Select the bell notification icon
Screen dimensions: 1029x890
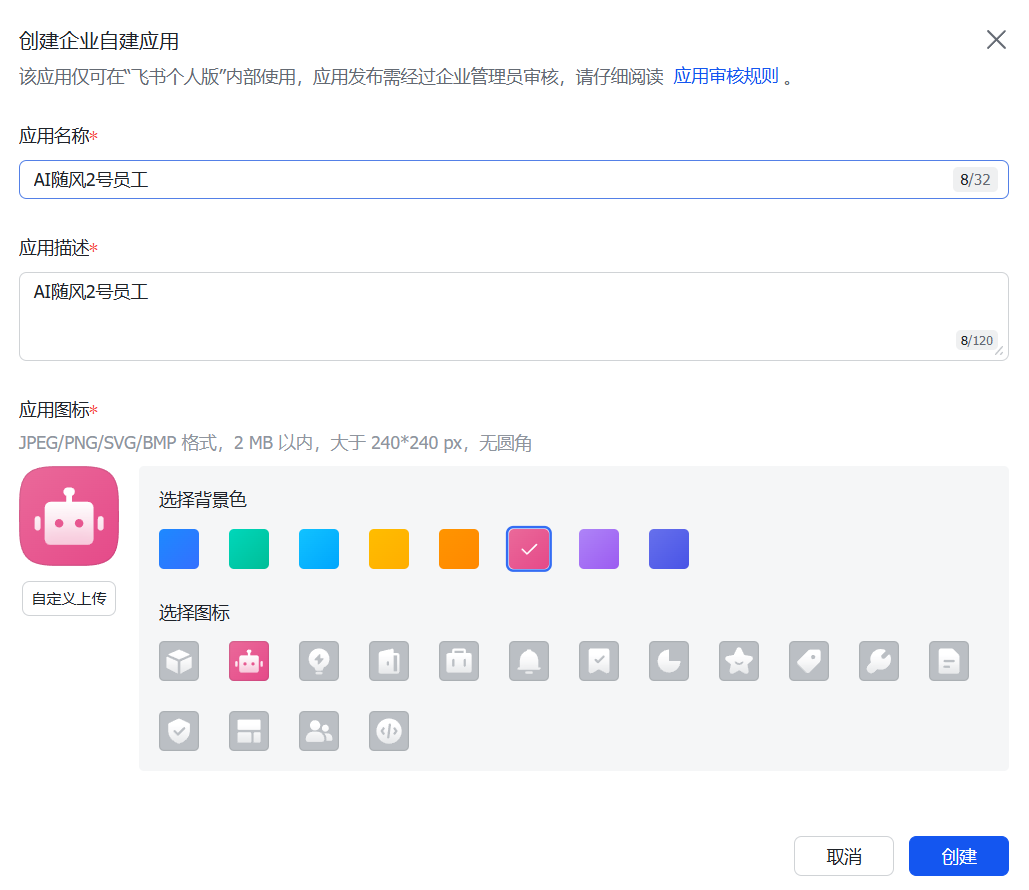pyautogui.click(x=529, y=661)
